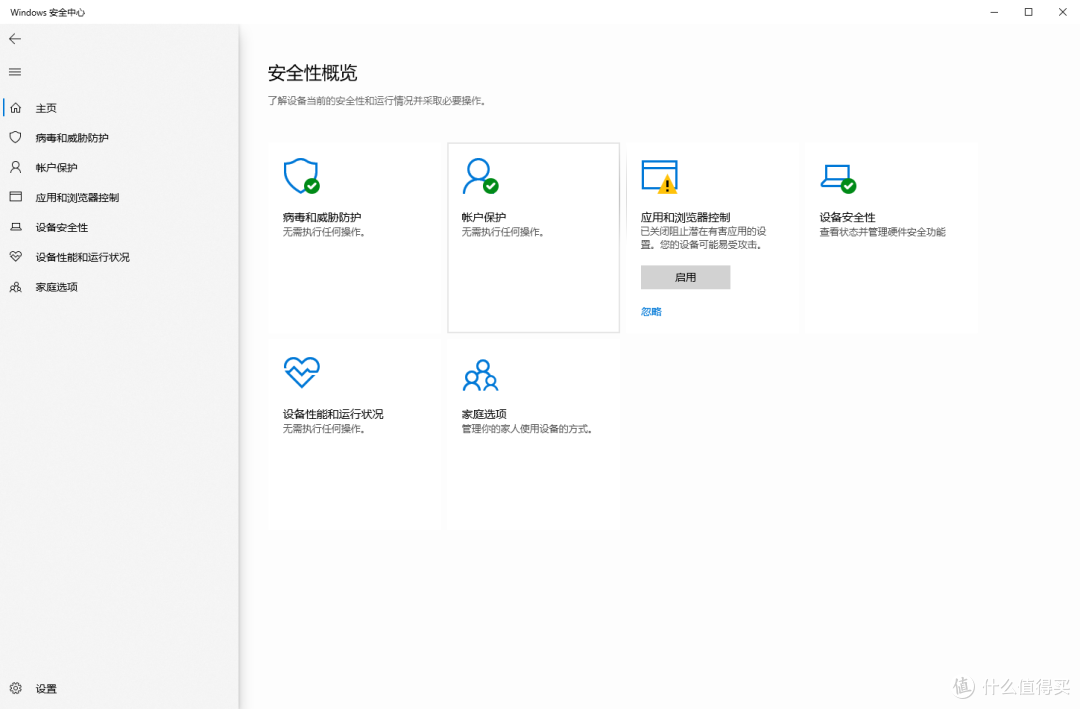Open the 帐户保护 person tile icon

pyautogui.click(x=480, y=176)
